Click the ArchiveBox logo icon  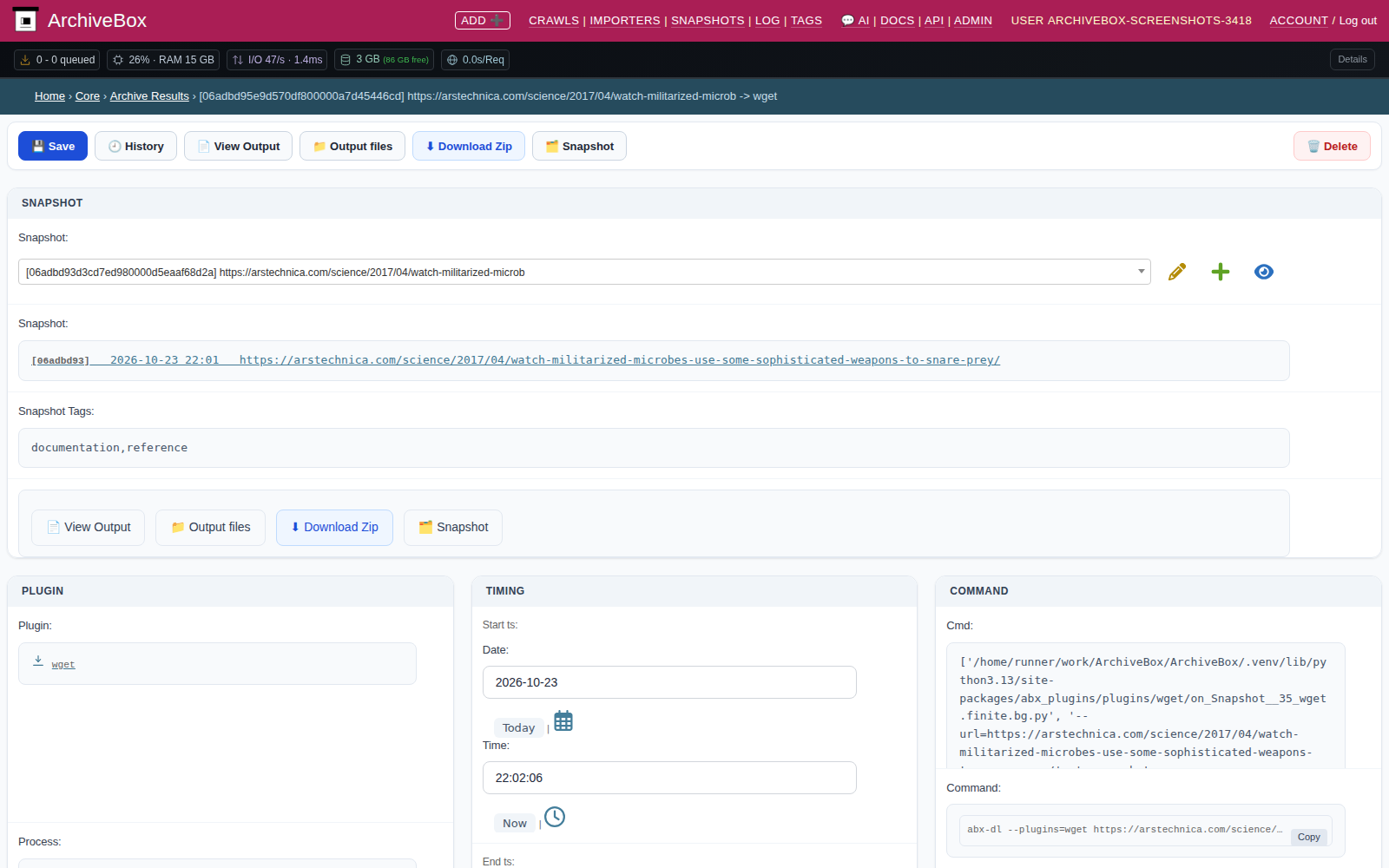[26, 20]
